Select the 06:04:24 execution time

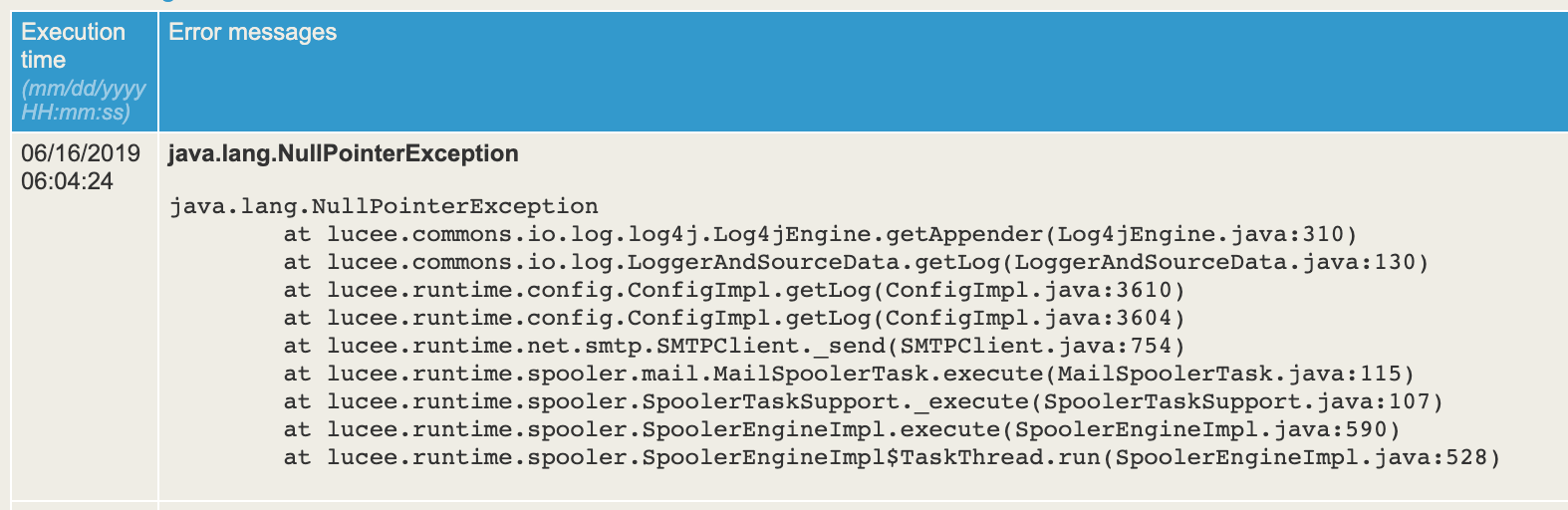click(x=67, y=181)
